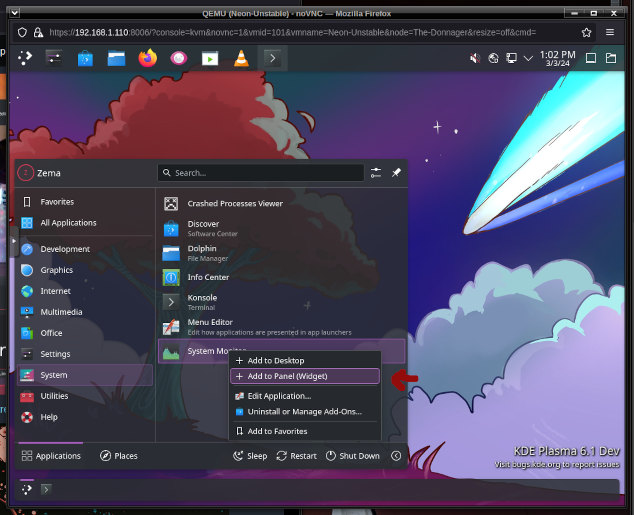Choose Edit Application...
The height and width of the screenshot is (515, 634).
coord(305,396)
